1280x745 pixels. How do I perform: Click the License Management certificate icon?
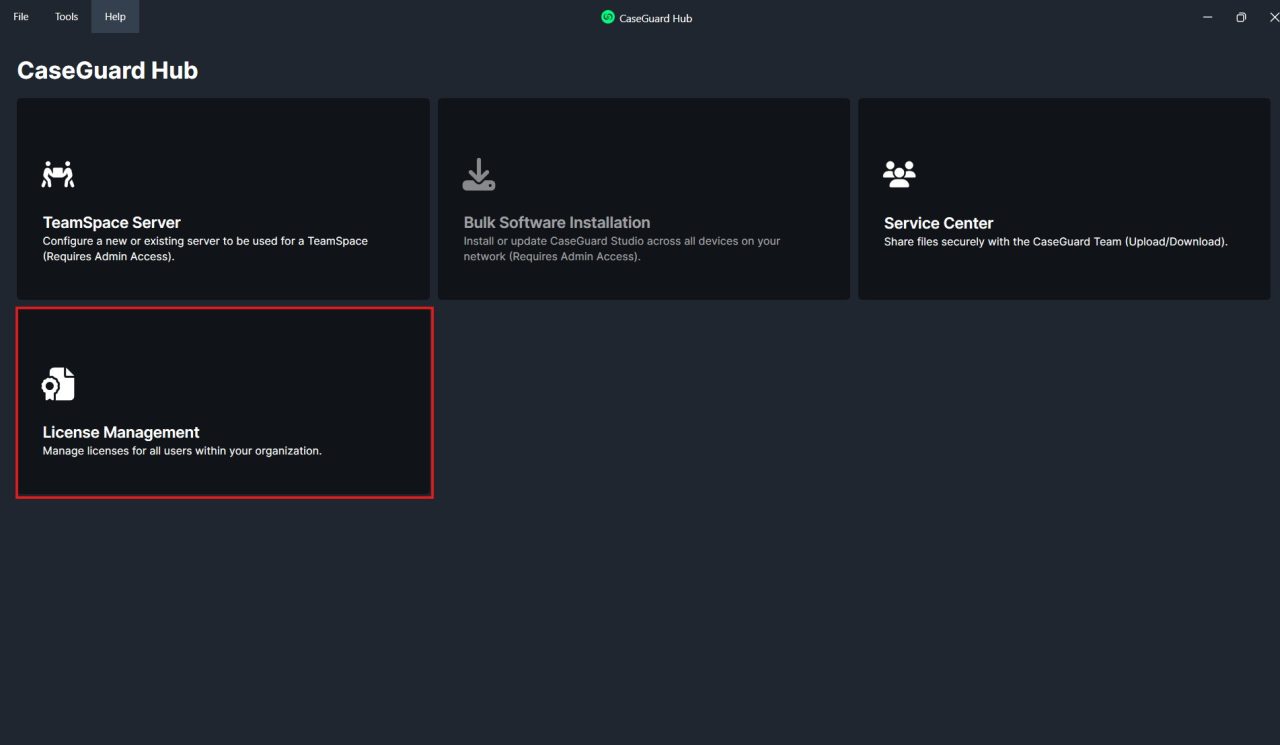pos(59,384)
